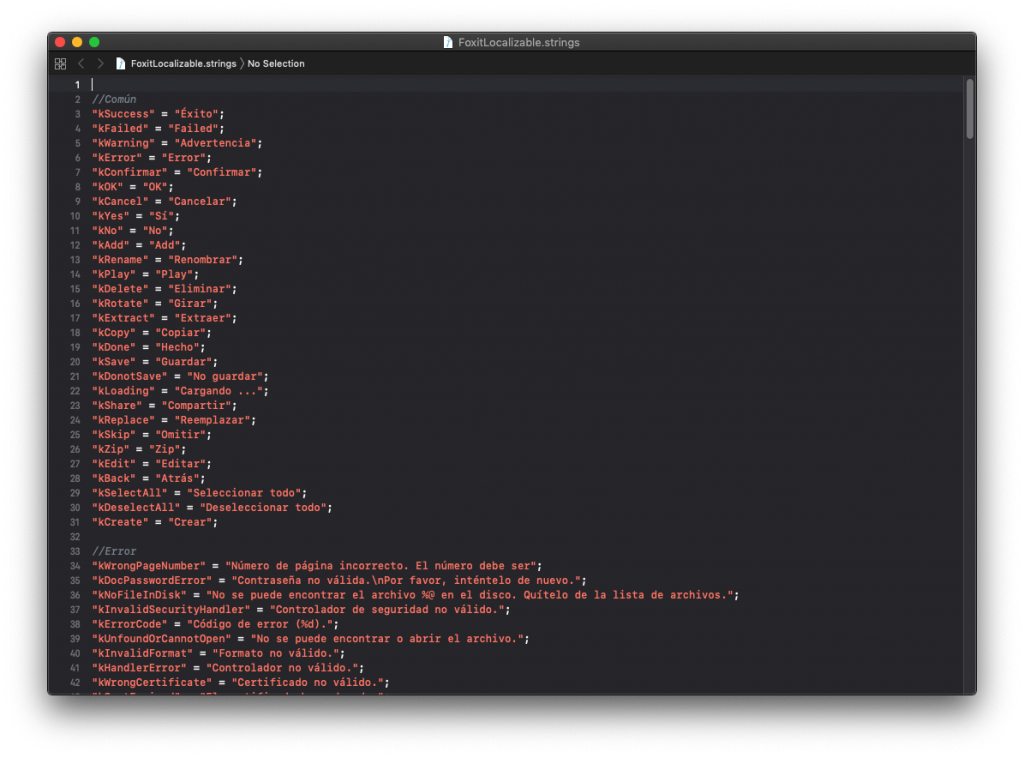
Task: Go forward with the right arrow
Action: click(100, 63)
